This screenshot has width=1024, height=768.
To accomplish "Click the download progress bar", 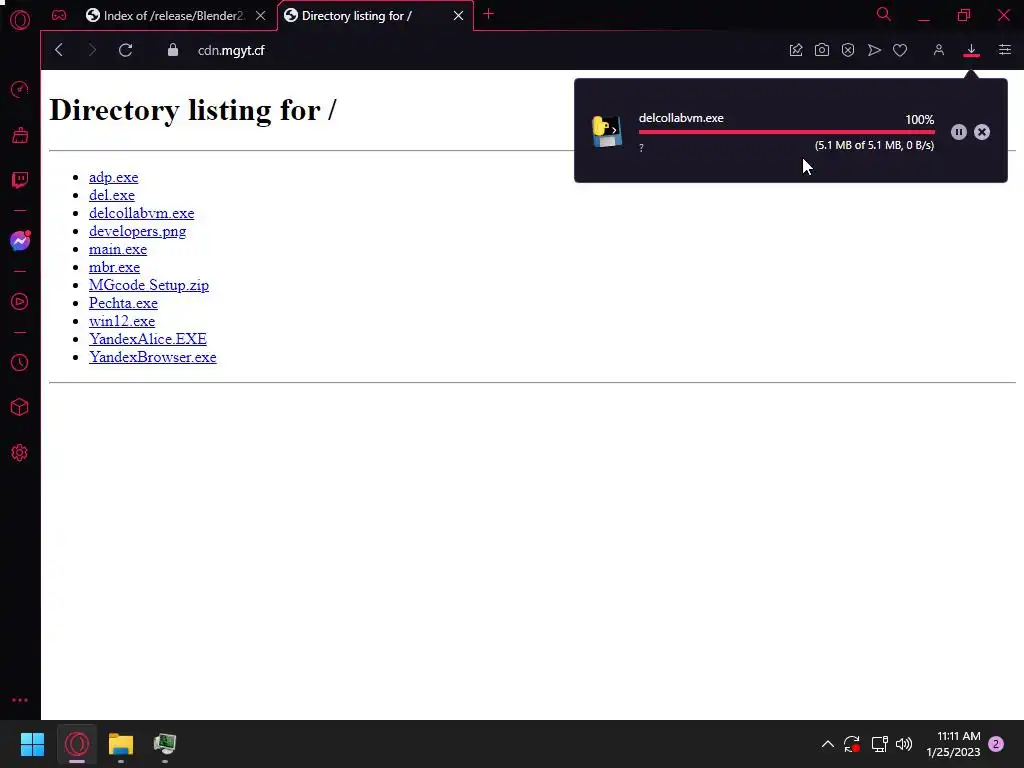I will (786, 132).
